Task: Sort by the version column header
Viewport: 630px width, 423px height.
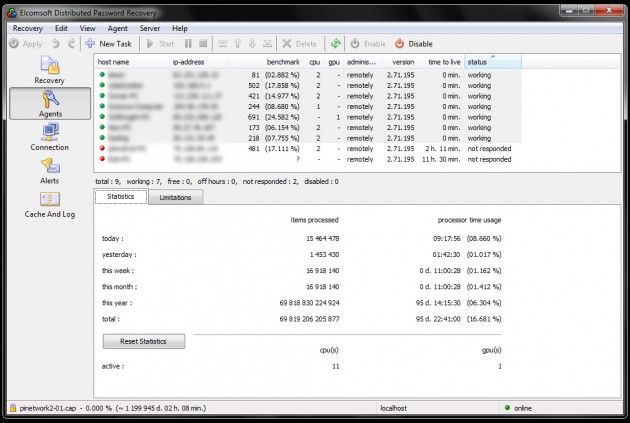Action: (x=399, y=62)
